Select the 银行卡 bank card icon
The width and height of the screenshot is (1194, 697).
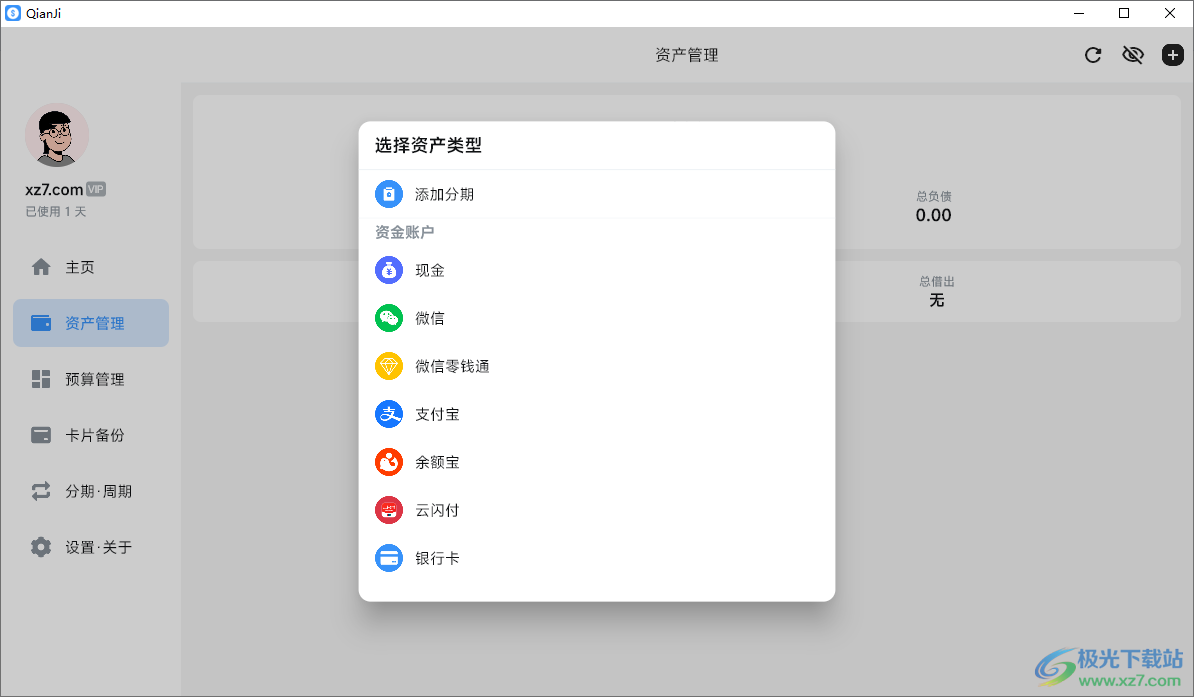[389, 558]
